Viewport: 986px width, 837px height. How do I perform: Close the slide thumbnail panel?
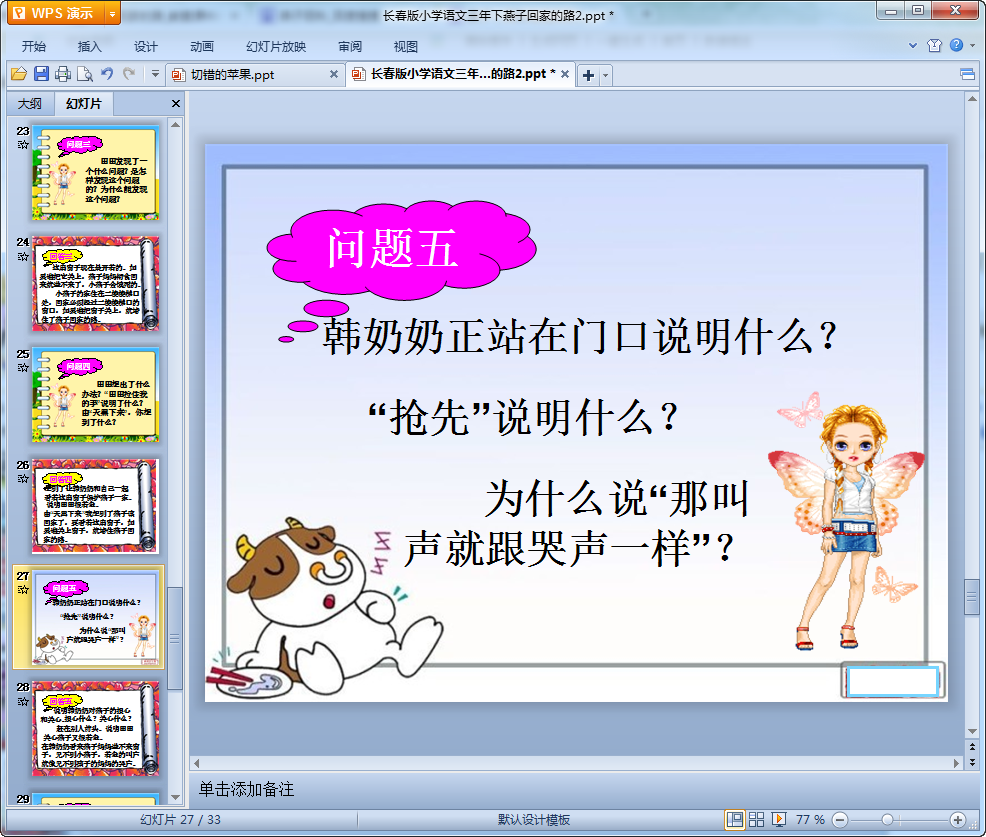coord(176,104)
